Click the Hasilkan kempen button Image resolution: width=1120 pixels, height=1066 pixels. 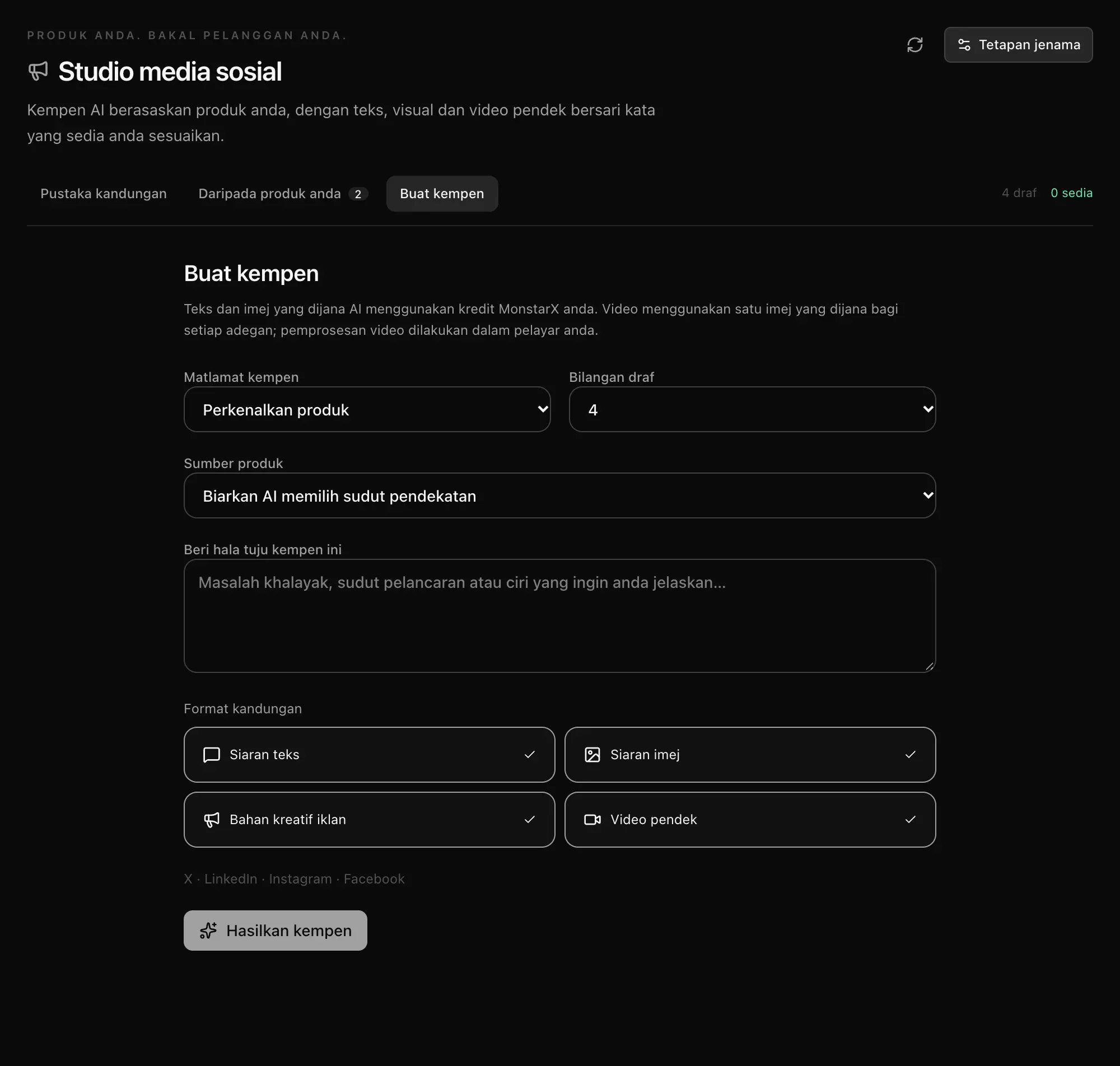pyautogui.click(x=276, y=931)
